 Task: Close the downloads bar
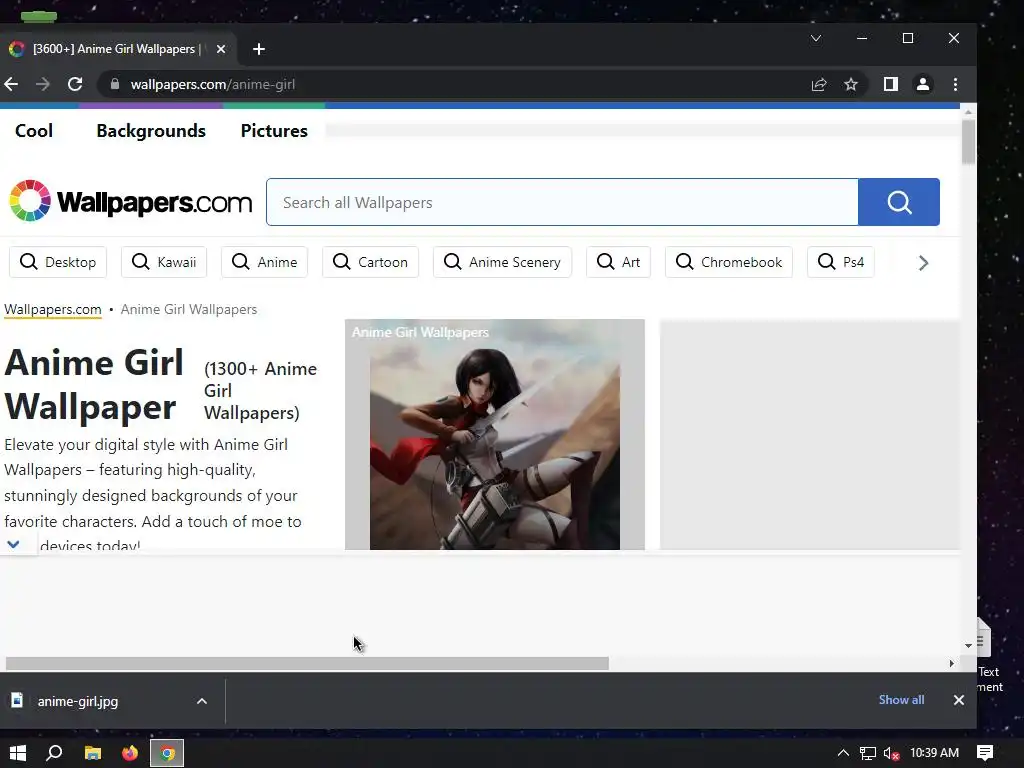(x=959, y=700)
